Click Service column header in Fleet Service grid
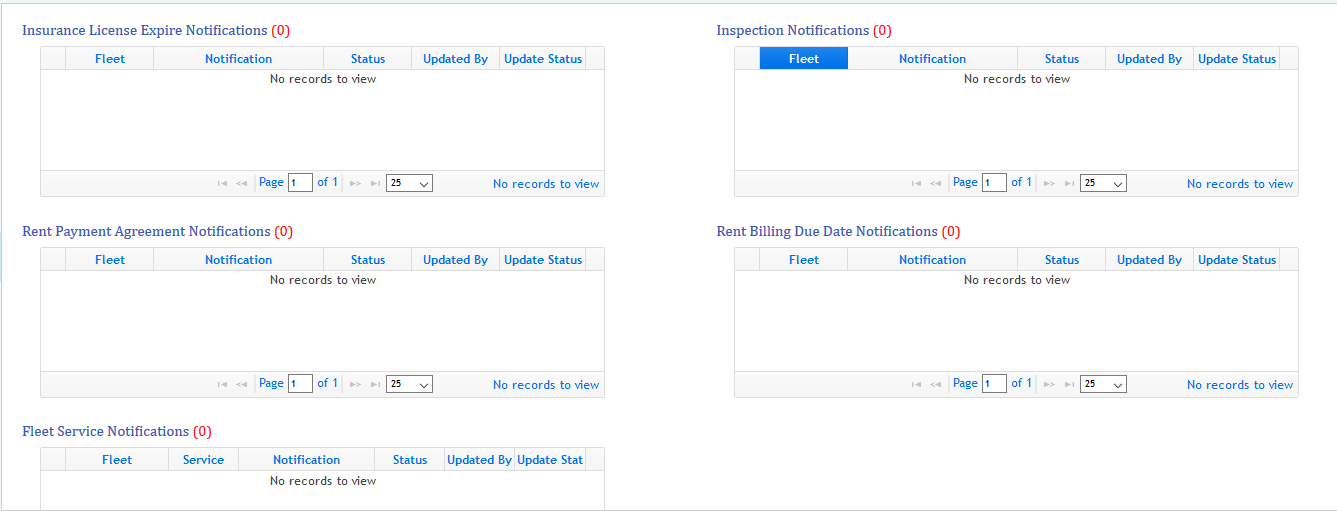 [203, 460]
